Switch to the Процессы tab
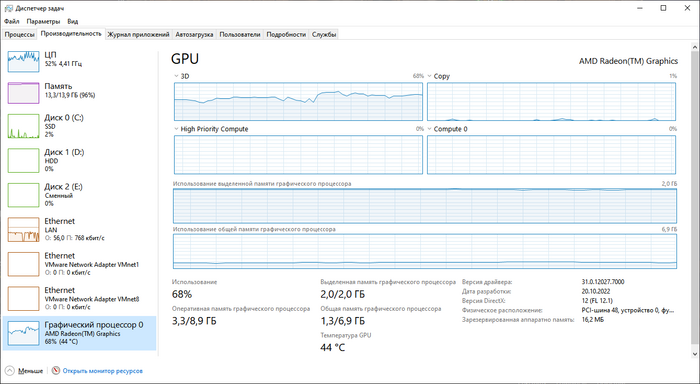The width and height of the screenshot is (700, 384). pyautogui.click(x=19, y=34)
